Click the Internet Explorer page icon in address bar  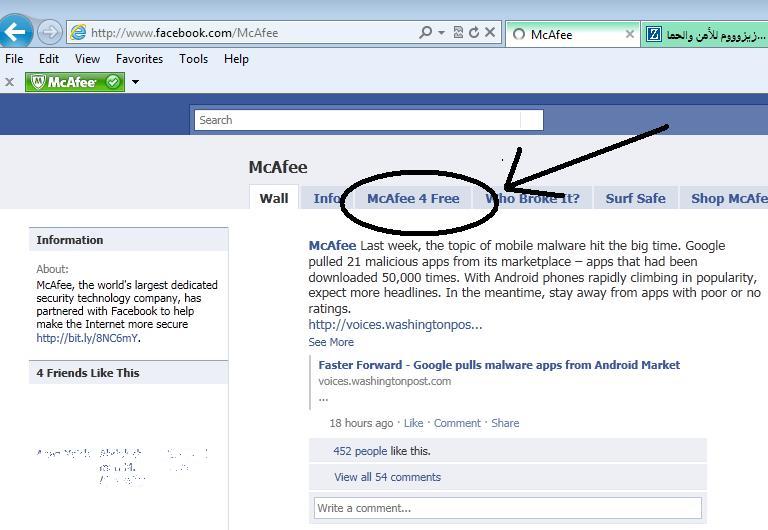point(78,33)
